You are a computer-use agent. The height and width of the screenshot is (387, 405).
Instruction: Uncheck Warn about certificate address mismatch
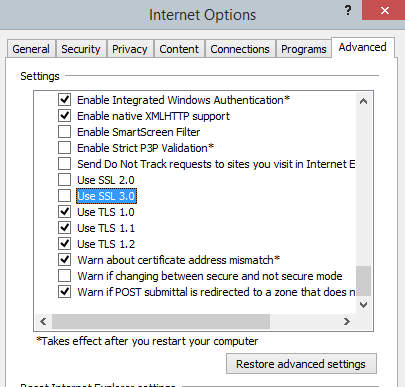(x=64, y=260)
